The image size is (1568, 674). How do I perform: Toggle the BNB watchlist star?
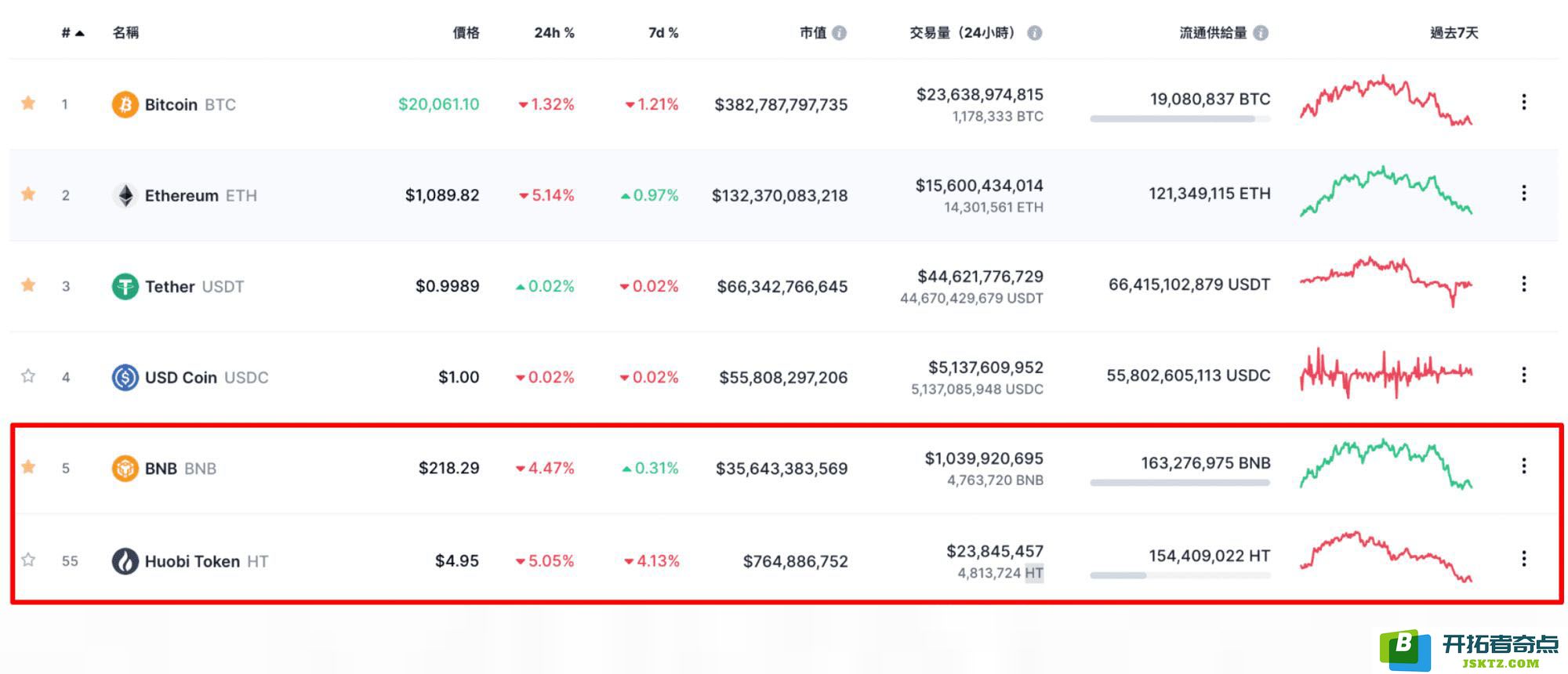(x=28, y=467)
